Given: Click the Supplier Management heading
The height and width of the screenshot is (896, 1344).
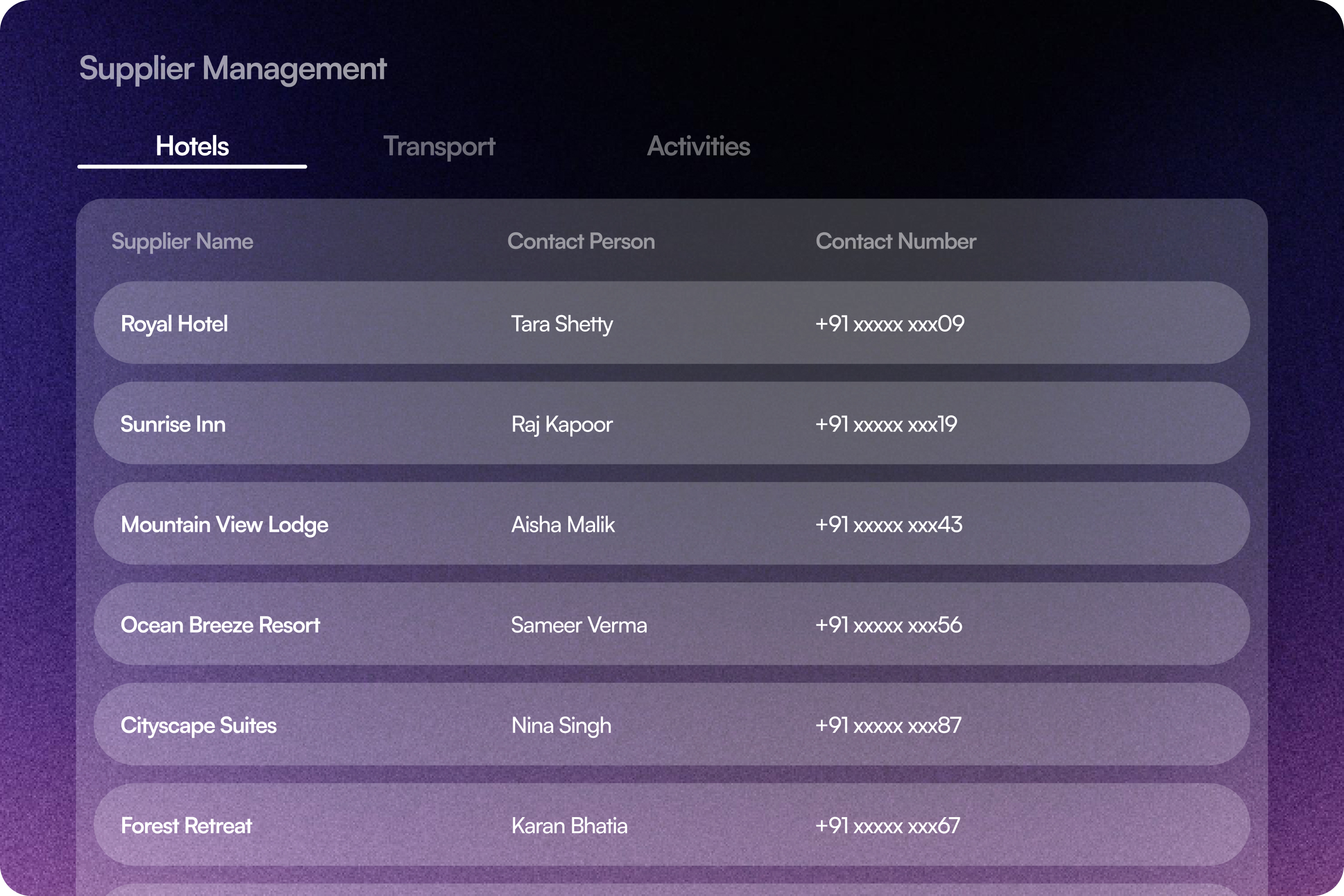Looking at the screenshot, I should click(233, 69).
